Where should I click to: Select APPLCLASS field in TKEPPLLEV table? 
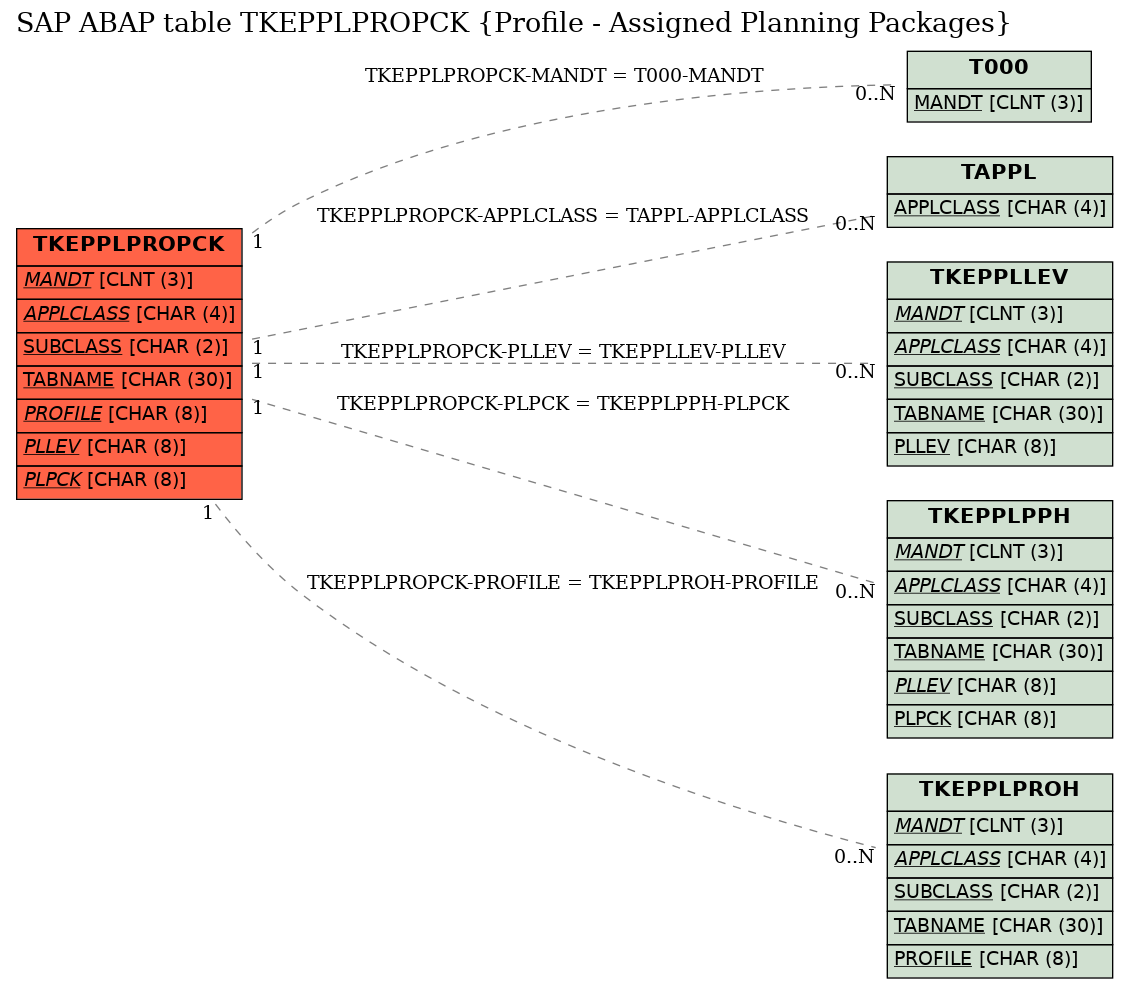click(x=999, y=349)
